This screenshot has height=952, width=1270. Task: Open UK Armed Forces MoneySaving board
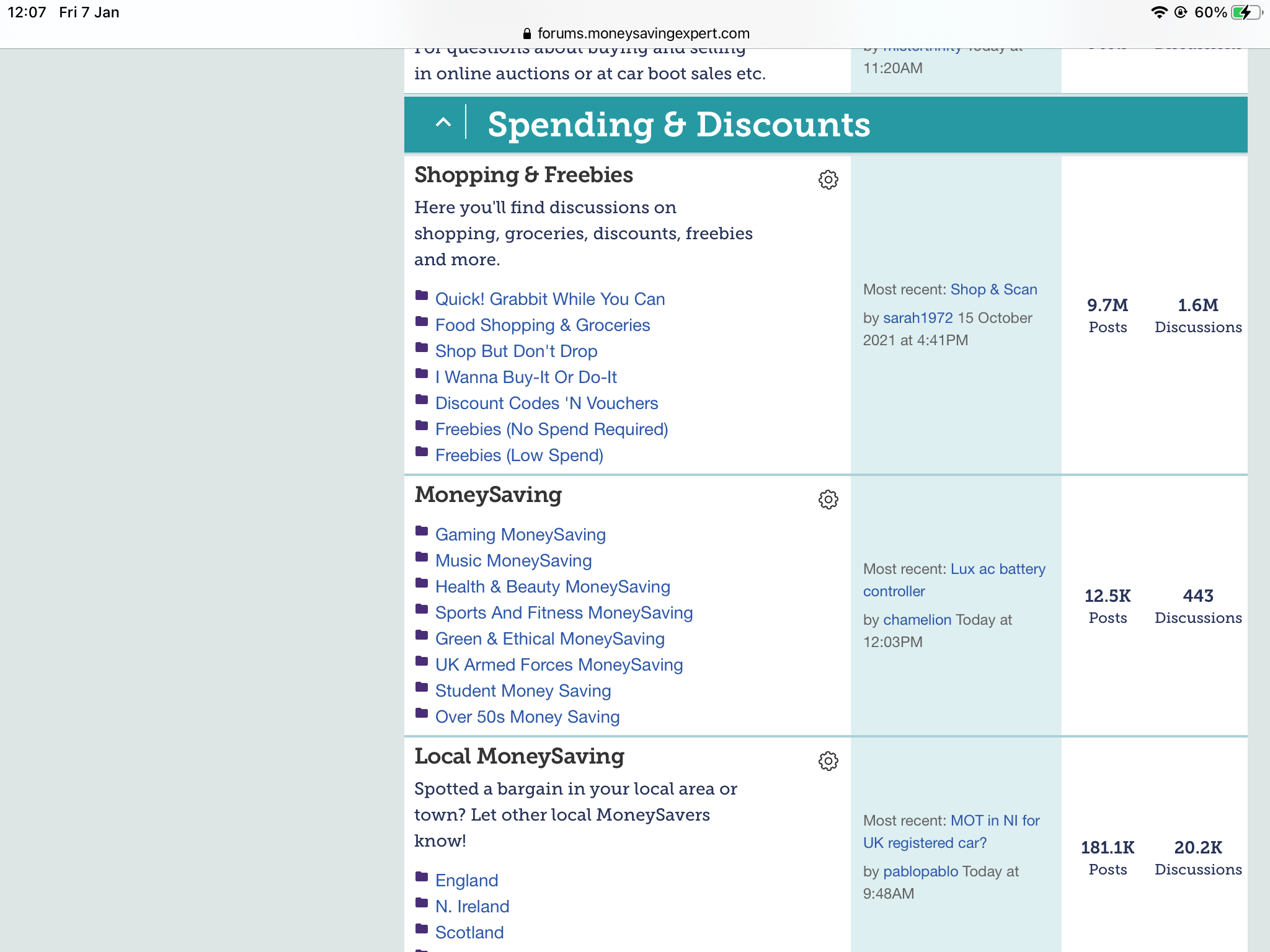tap(559, 665)
